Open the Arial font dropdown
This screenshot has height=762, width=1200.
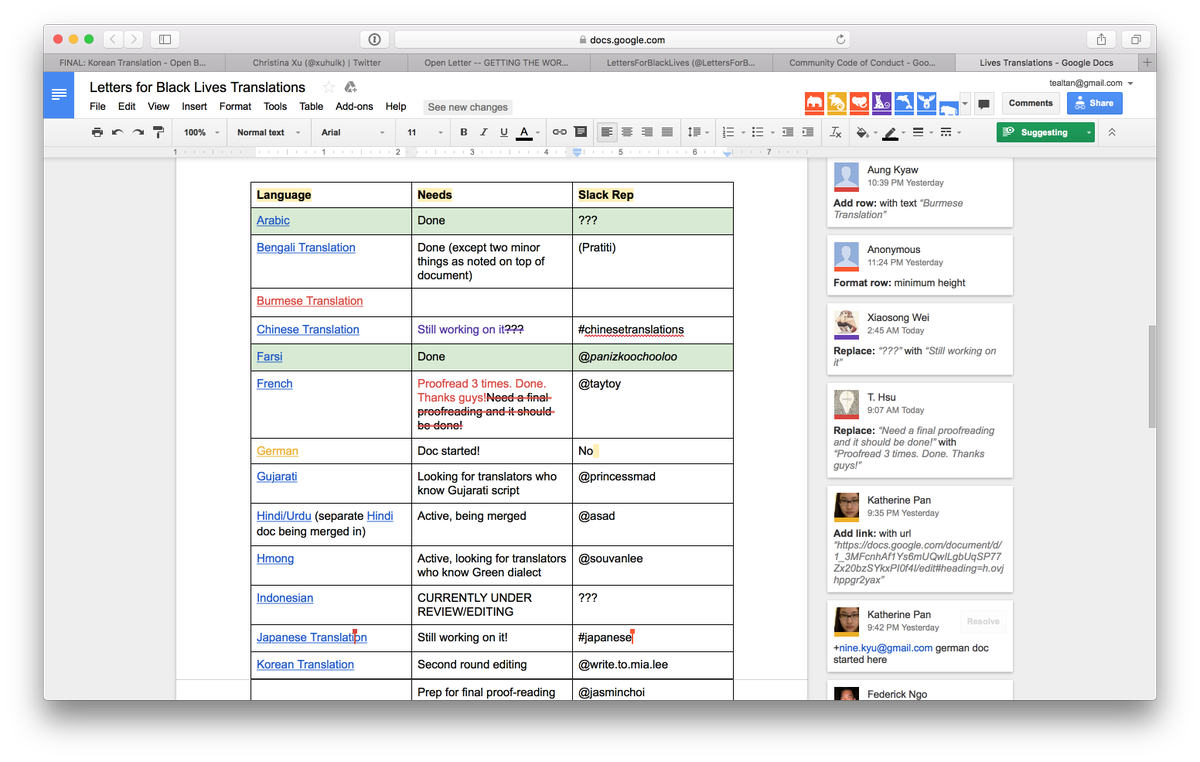353,132
